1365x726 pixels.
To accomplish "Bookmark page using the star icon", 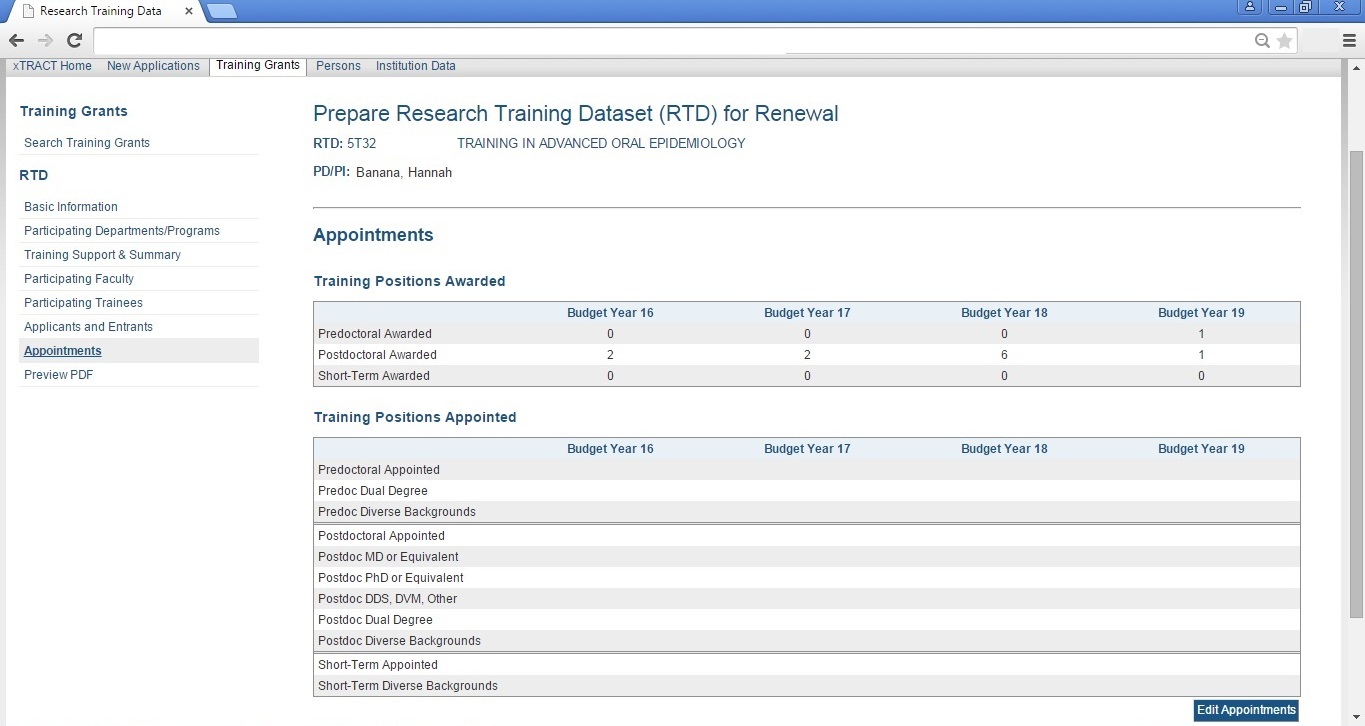I will point(1284,40).
